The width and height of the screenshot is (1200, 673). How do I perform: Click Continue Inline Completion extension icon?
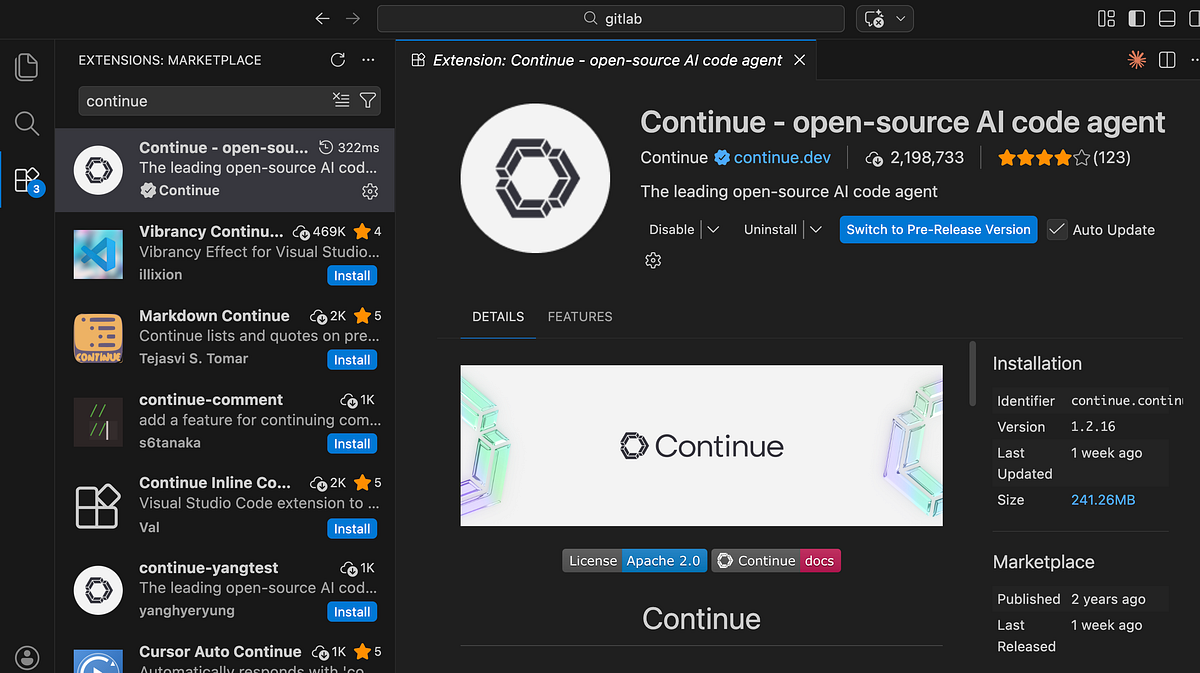(x=98, y=506)
